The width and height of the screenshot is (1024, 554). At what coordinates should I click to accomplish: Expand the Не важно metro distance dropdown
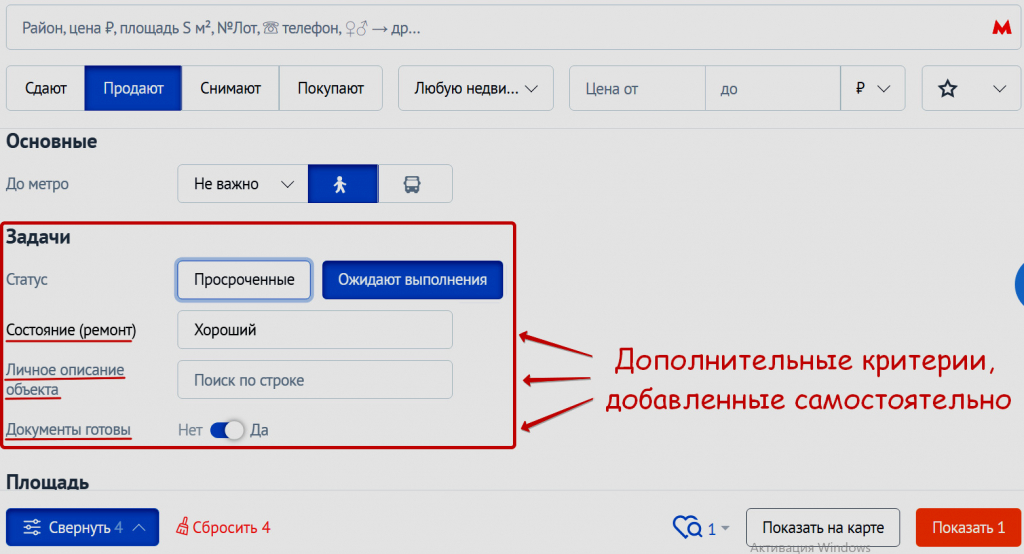tap(242, 184)
